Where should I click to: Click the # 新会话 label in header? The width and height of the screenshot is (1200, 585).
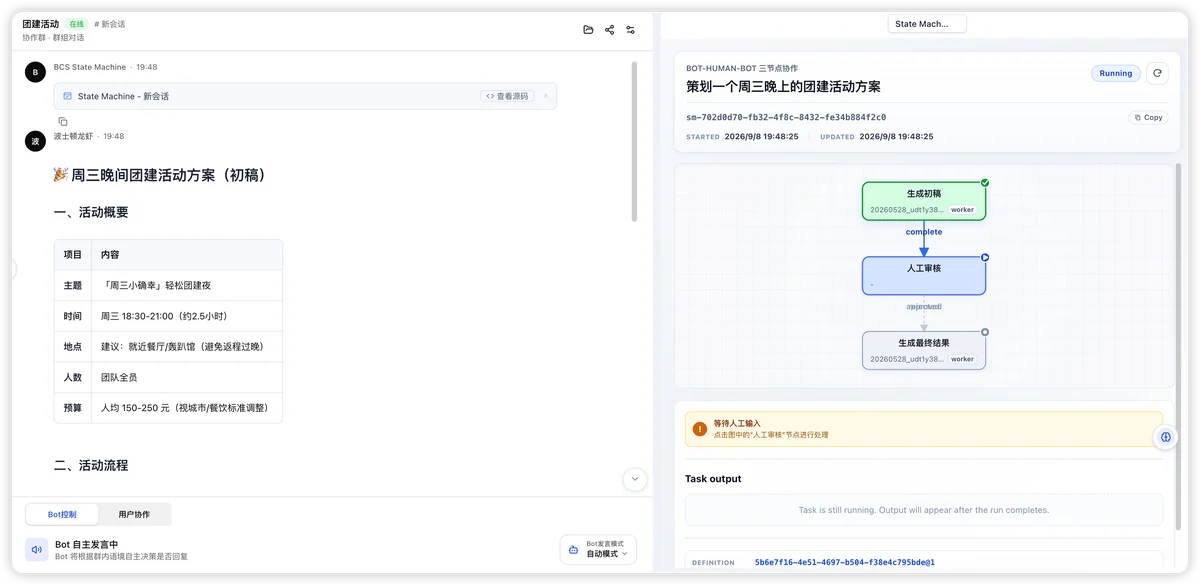click(110, 24)
